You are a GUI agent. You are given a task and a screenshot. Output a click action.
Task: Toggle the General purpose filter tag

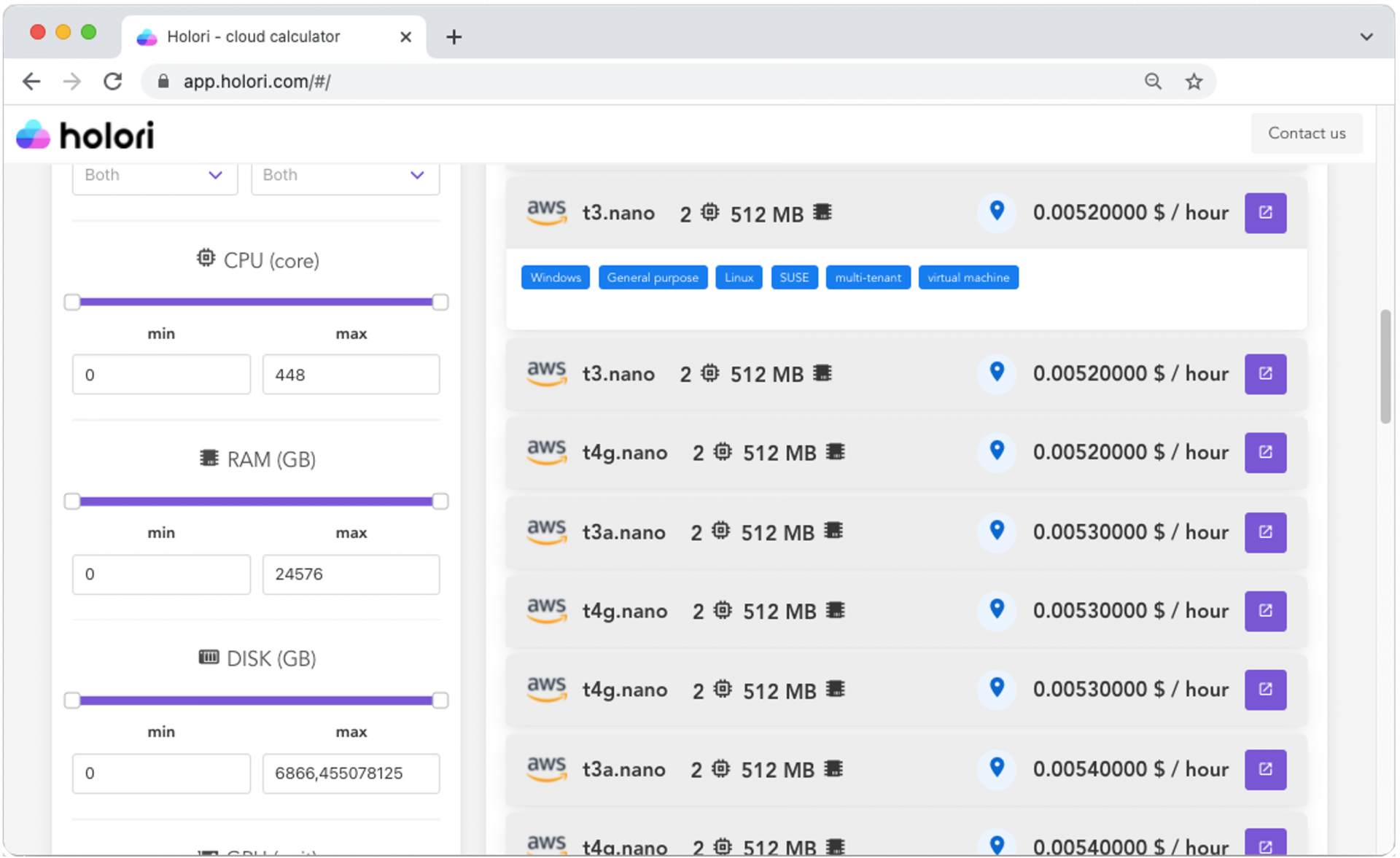click(x=653, y=277)
